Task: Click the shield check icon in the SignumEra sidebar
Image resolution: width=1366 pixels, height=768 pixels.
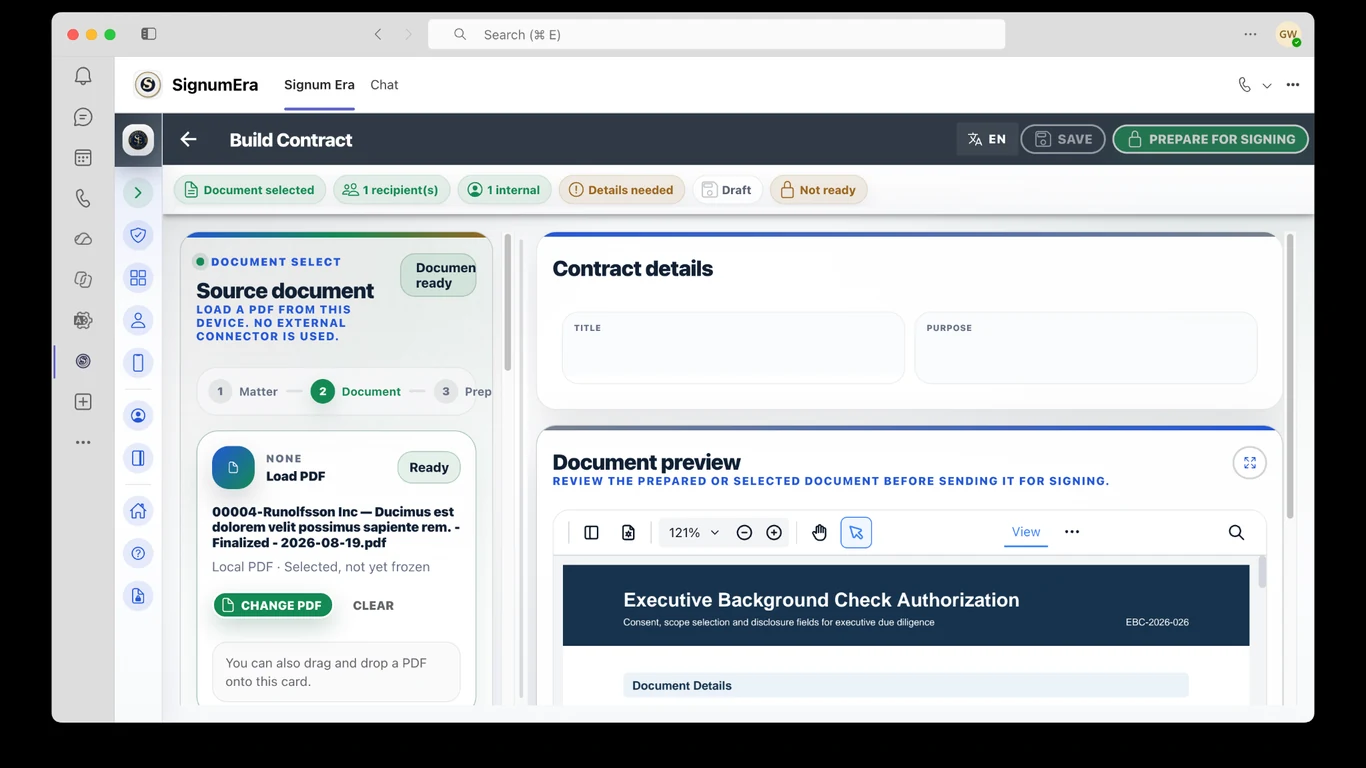Action: [138, 235]
